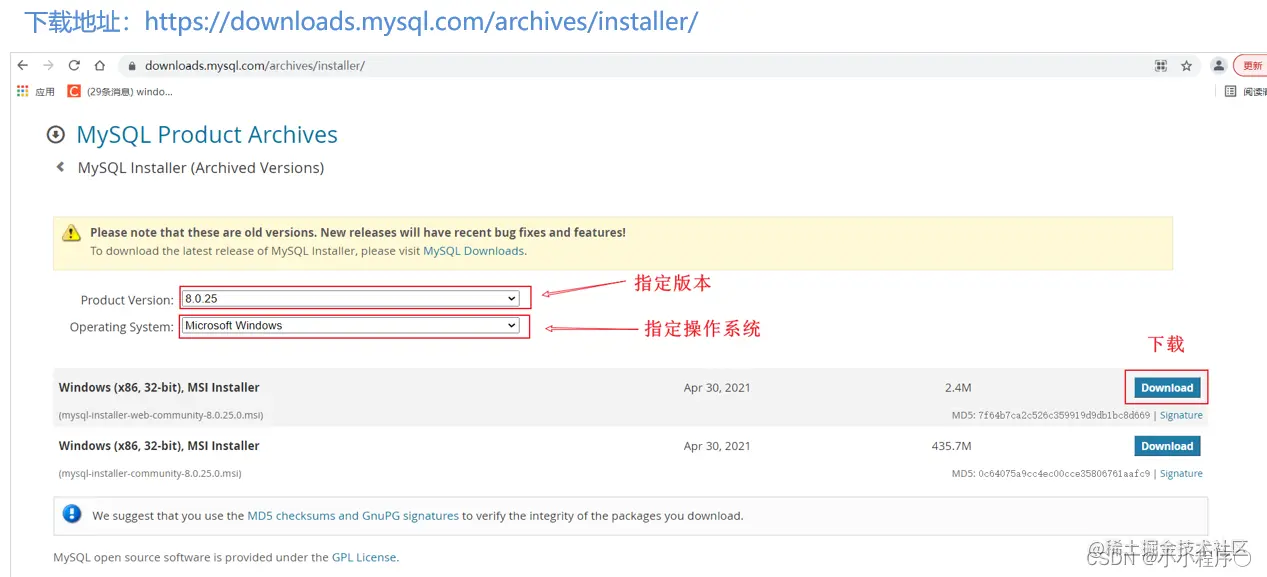Click the 2.4M file size text
Screen dimensions: 1267x577
point(958,388)
